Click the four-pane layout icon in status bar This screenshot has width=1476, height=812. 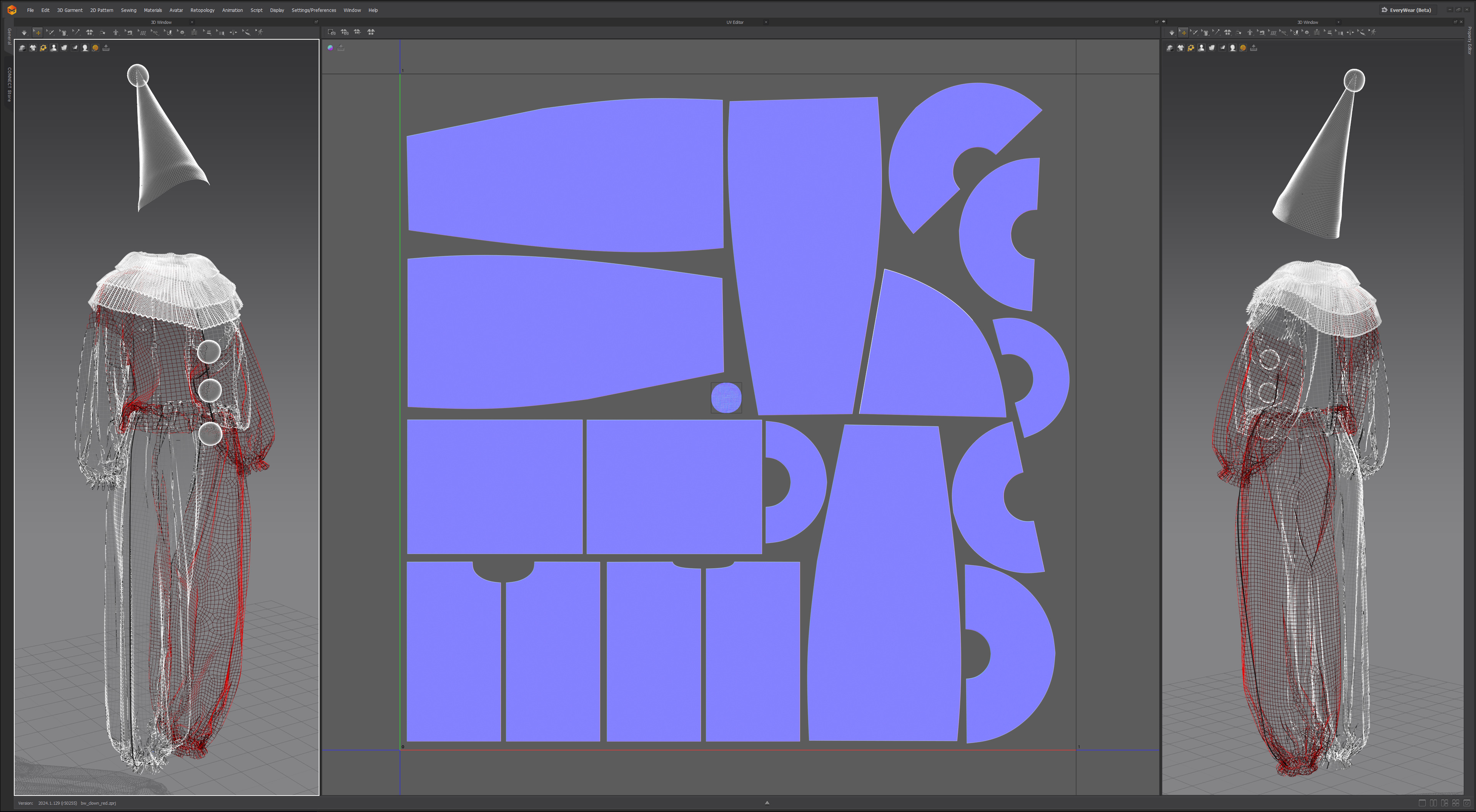[x=1455, y=803]
